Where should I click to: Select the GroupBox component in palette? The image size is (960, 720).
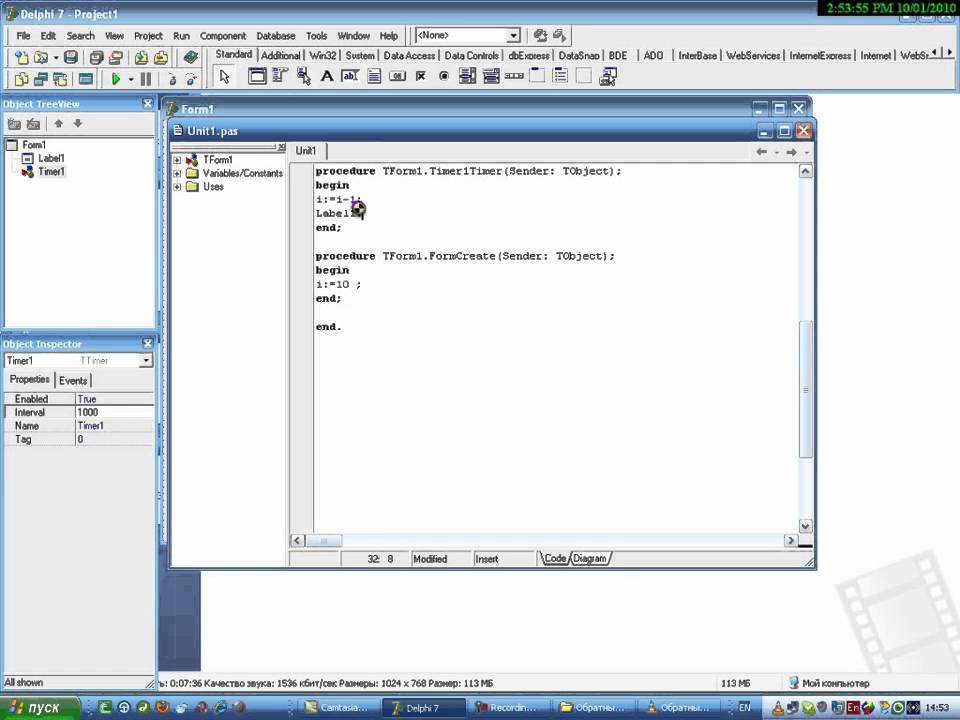537,76
